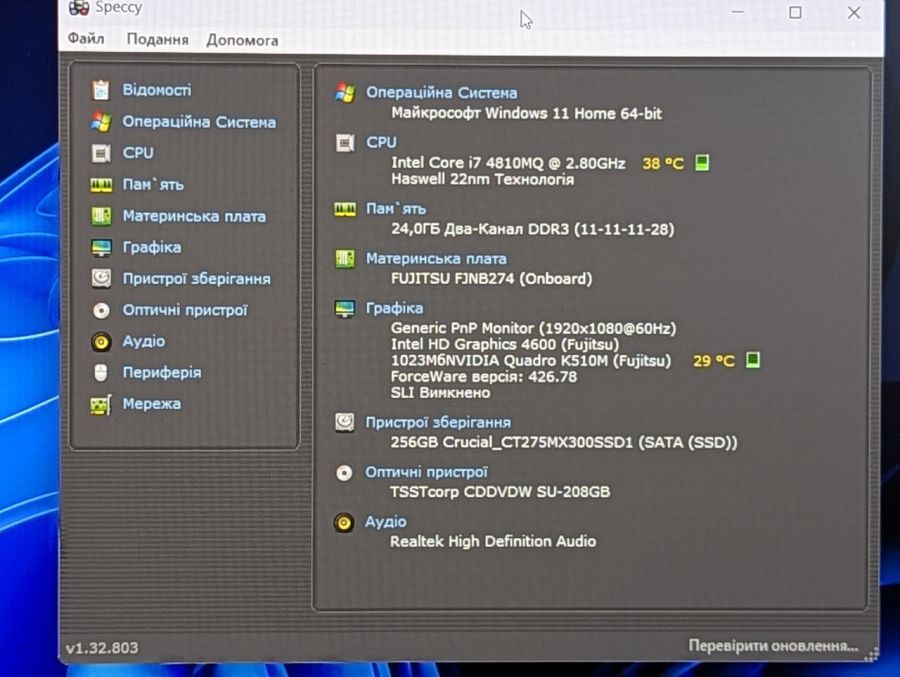Click the window resize grip corner
This screenshot has width=900, height=677.
coord(871,654)
